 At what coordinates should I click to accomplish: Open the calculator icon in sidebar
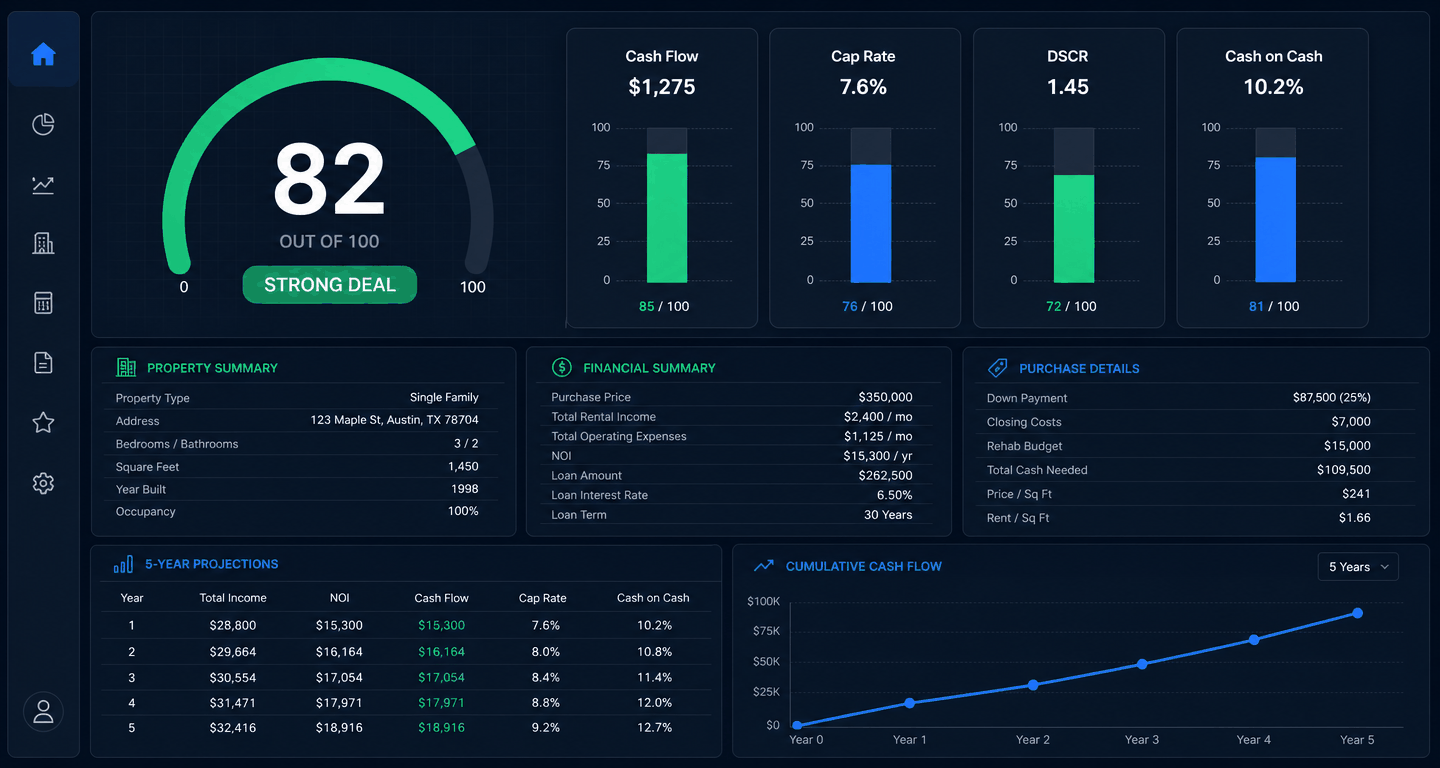[x=43, y=303]
